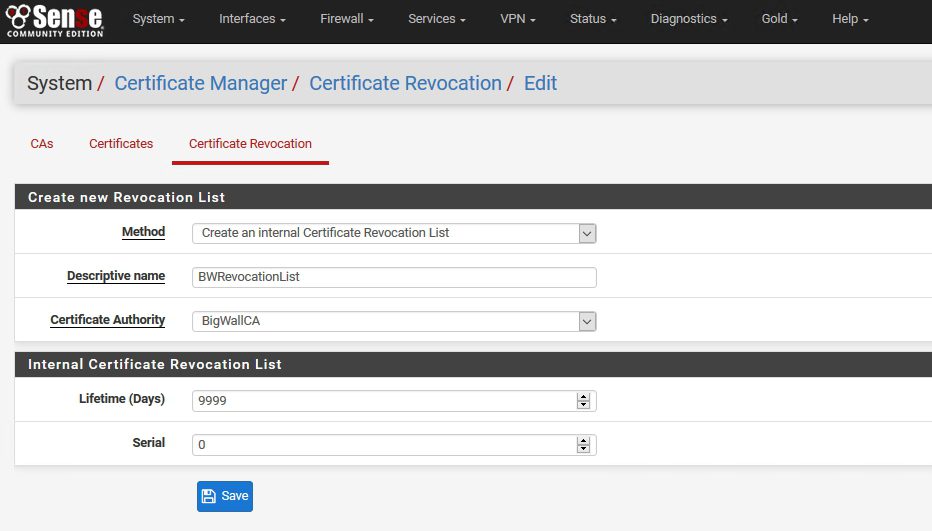
Task: Switch to the CAs tab
Action: tap(42, 144)
